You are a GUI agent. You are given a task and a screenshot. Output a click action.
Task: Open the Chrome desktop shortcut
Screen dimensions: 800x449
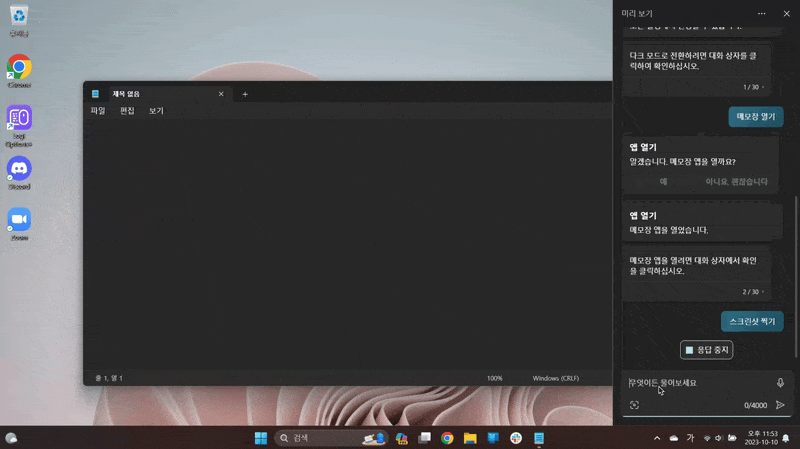click(19, 71)
